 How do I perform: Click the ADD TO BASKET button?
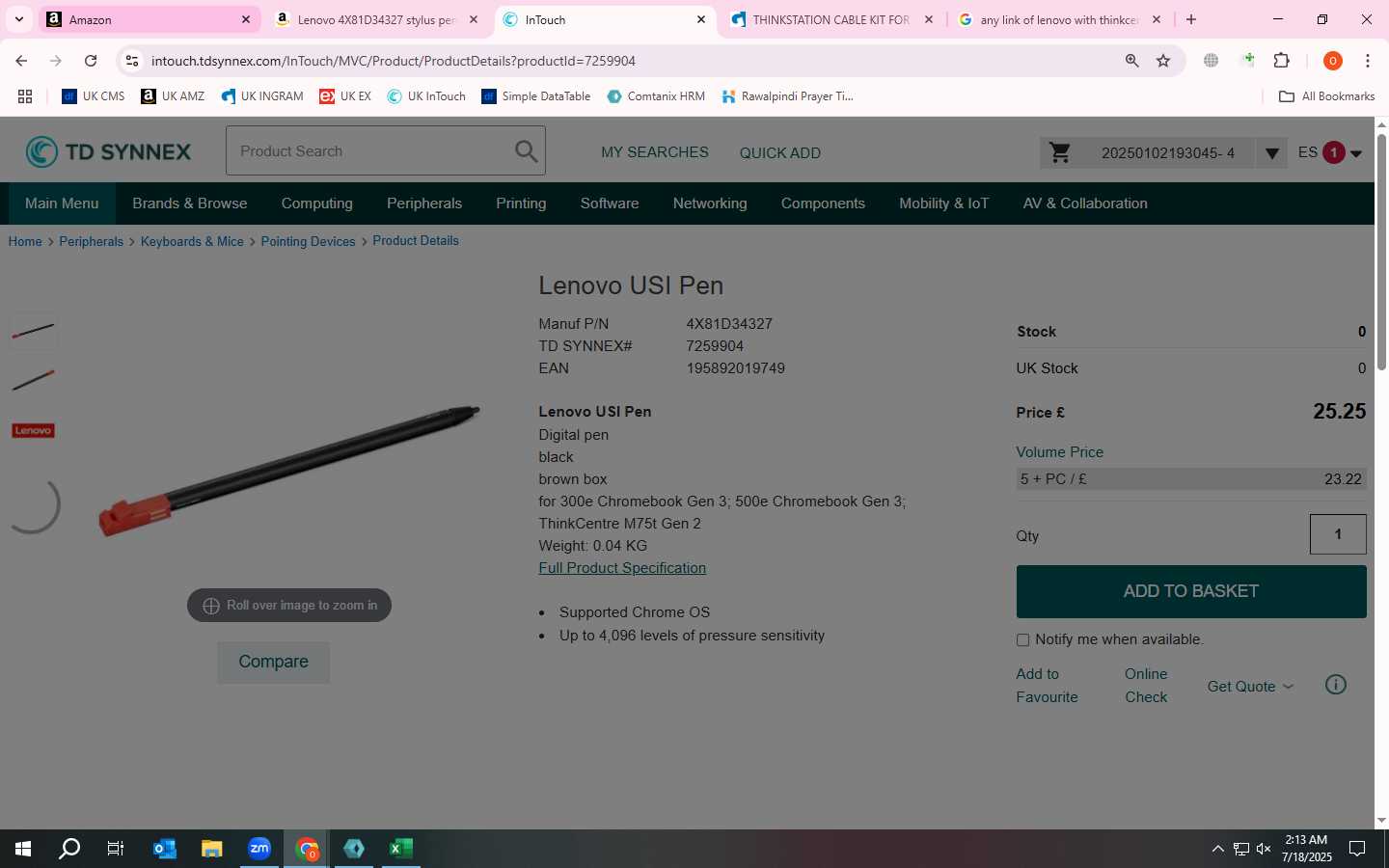(1191, 591)
